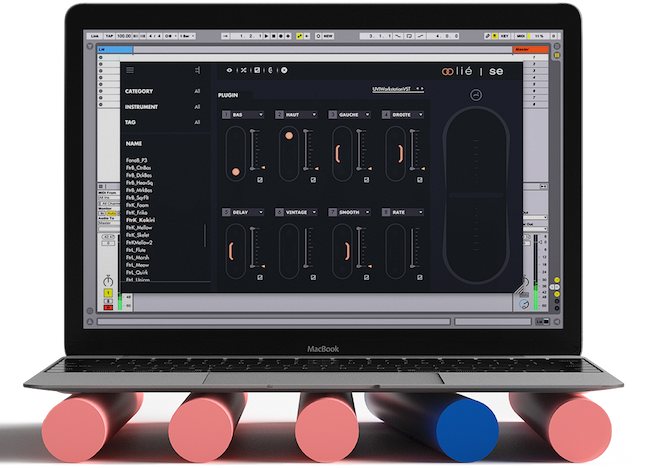Toggle the checkbox under BAS slider
The image size is (648, 468).
pos(259,180)
